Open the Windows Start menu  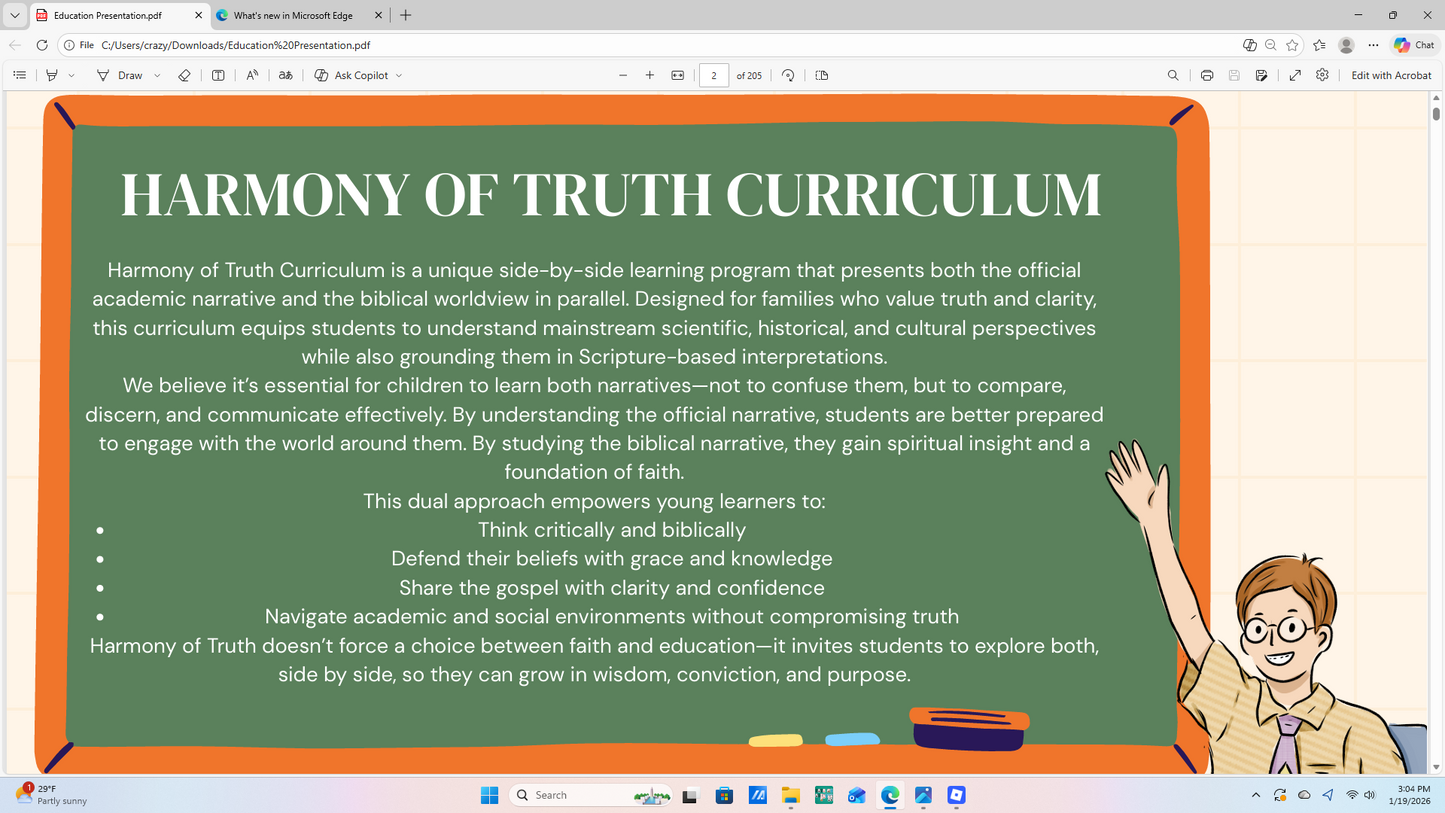coord(489,795)
